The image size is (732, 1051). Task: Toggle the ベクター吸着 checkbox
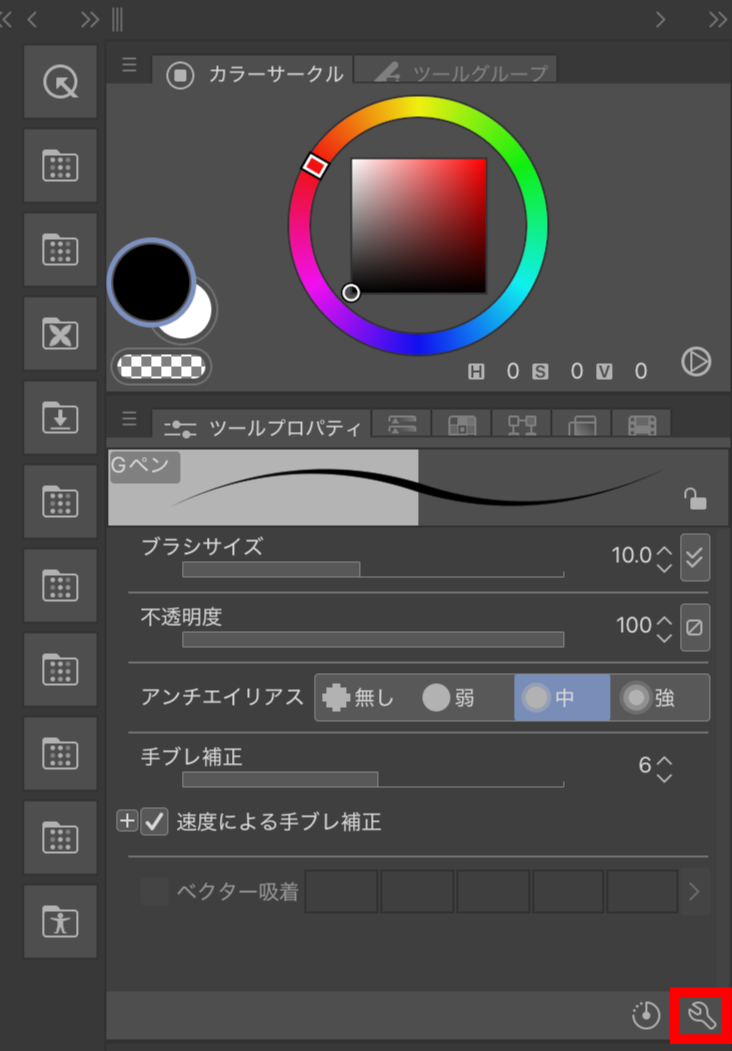click(154, 892)
